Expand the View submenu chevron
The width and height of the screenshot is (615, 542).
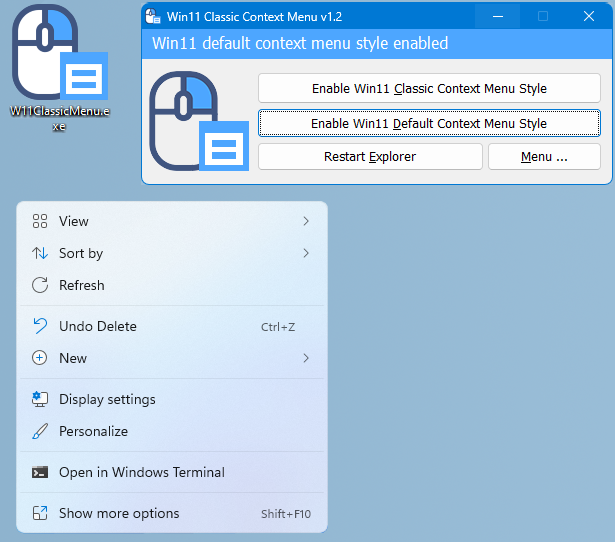click(x=306, y=221)
